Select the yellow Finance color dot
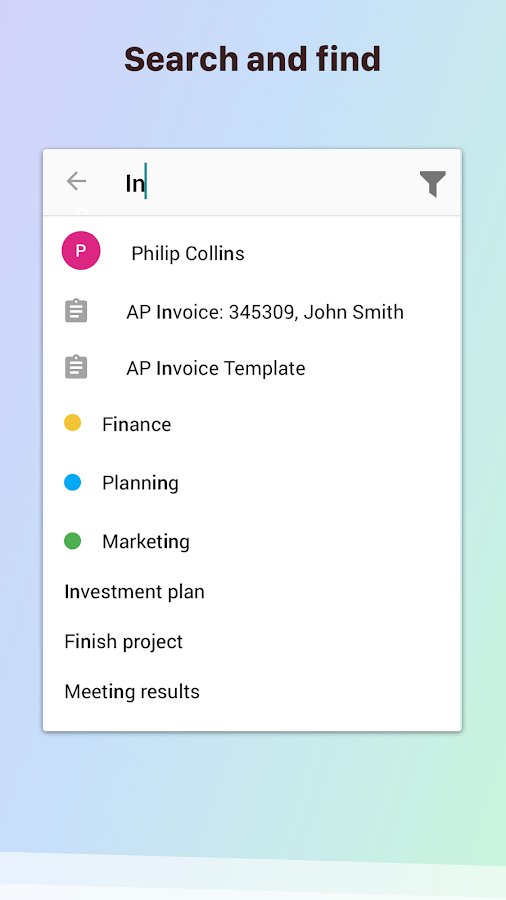 (72, 423)
